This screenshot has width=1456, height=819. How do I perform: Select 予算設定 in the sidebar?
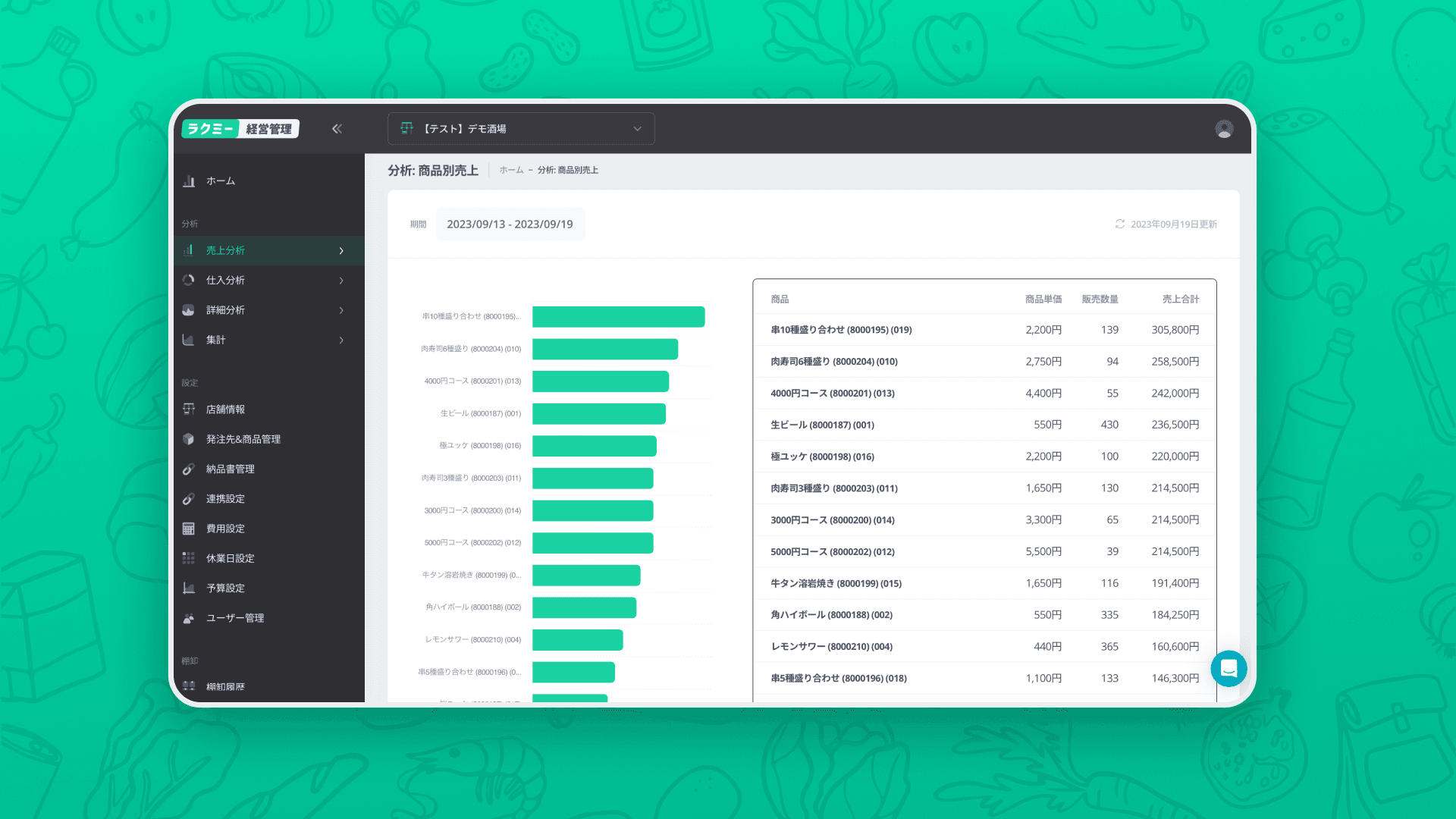(225, 588)
